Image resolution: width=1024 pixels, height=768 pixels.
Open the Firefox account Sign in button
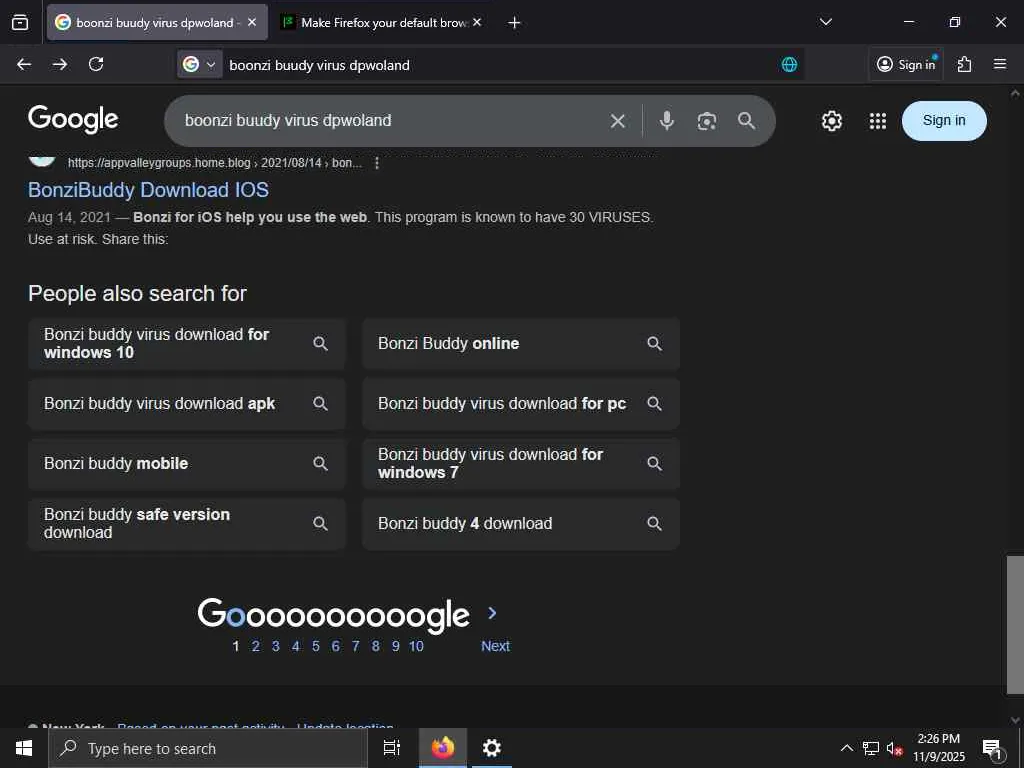pos(906,64)
